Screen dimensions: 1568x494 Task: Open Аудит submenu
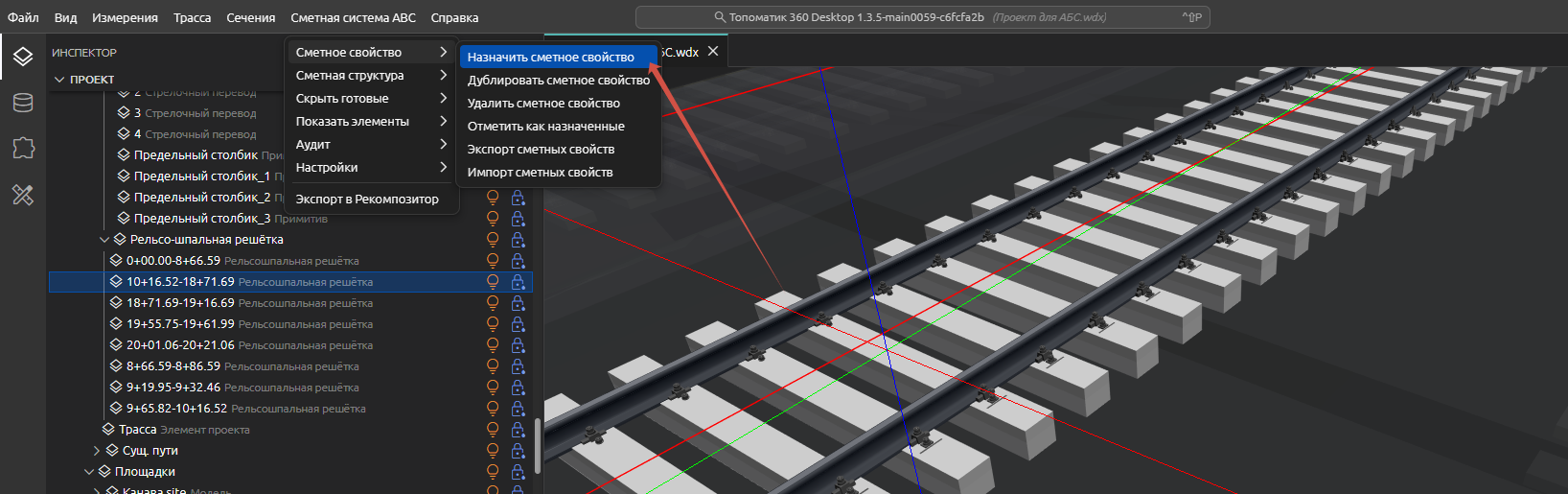[x=372, y=145]
